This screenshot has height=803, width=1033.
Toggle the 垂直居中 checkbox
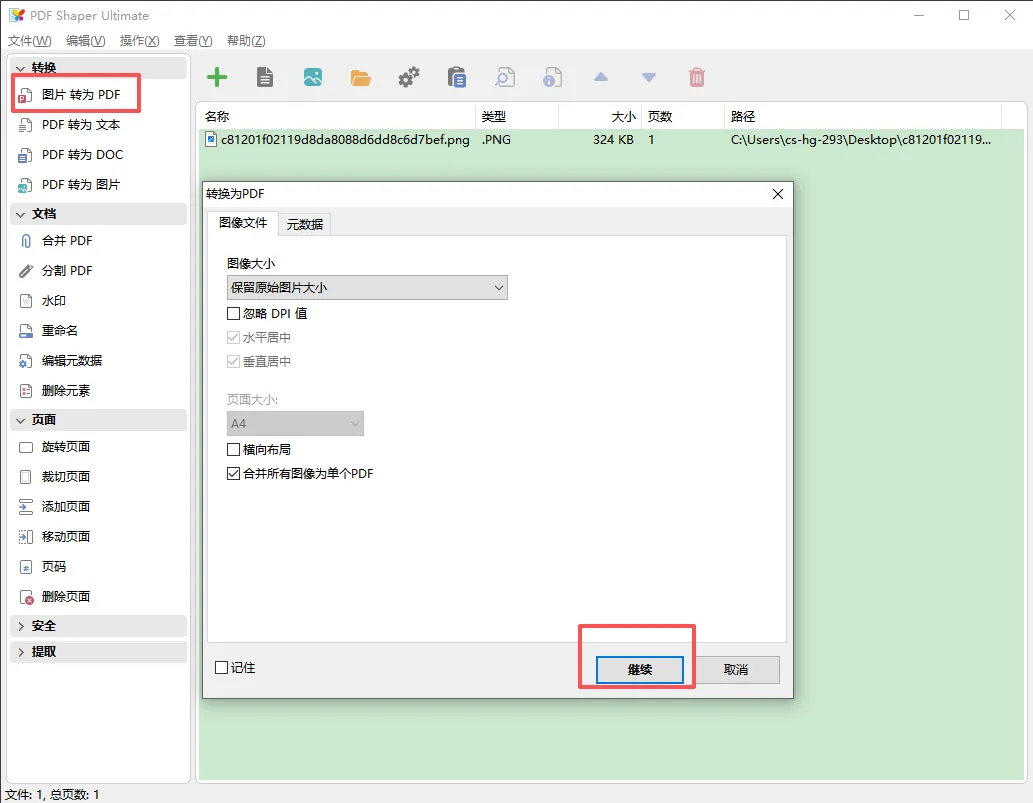[x=233, y=362]
